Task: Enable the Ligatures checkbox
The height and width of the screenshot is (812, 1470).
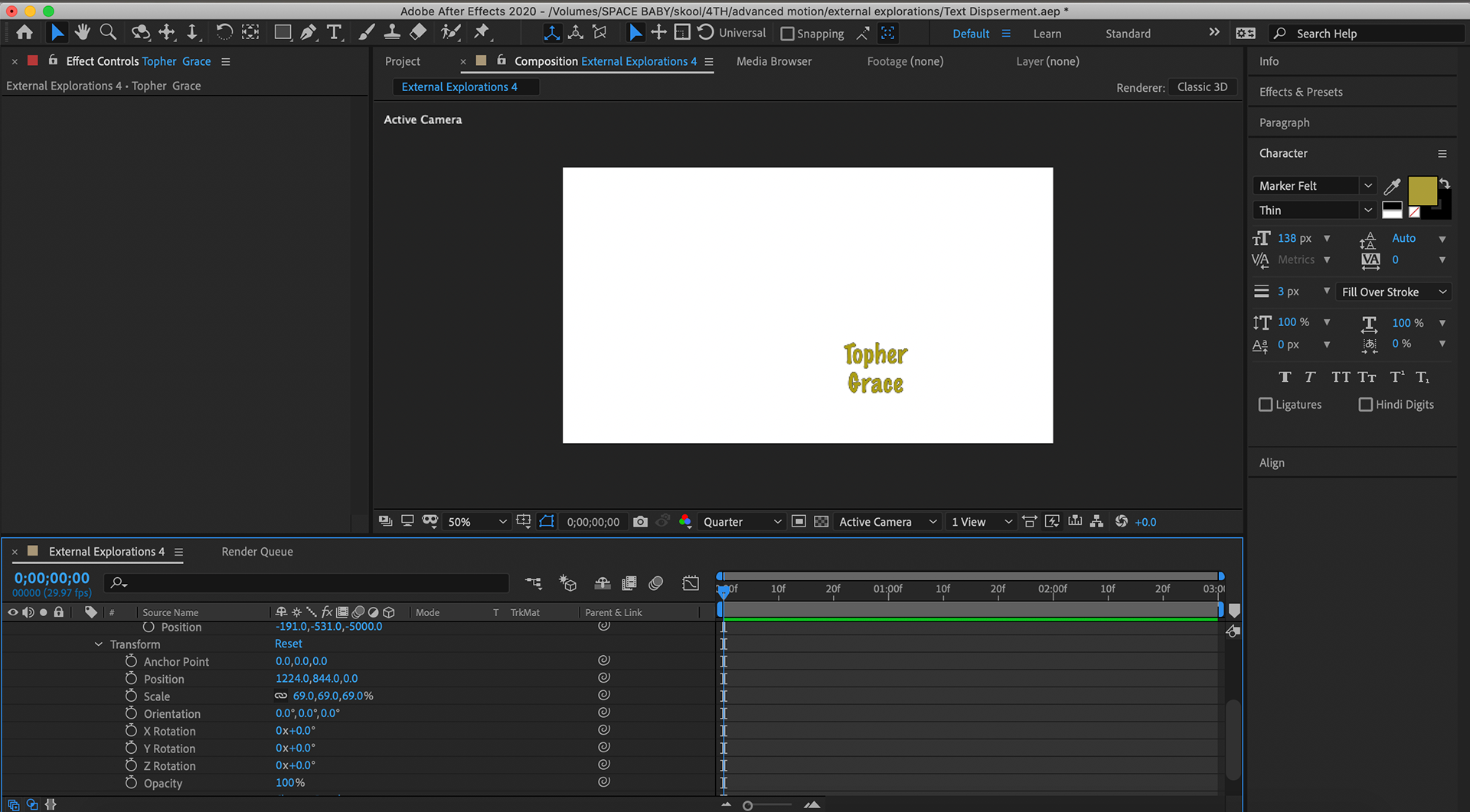Action: coord(1266,404)
